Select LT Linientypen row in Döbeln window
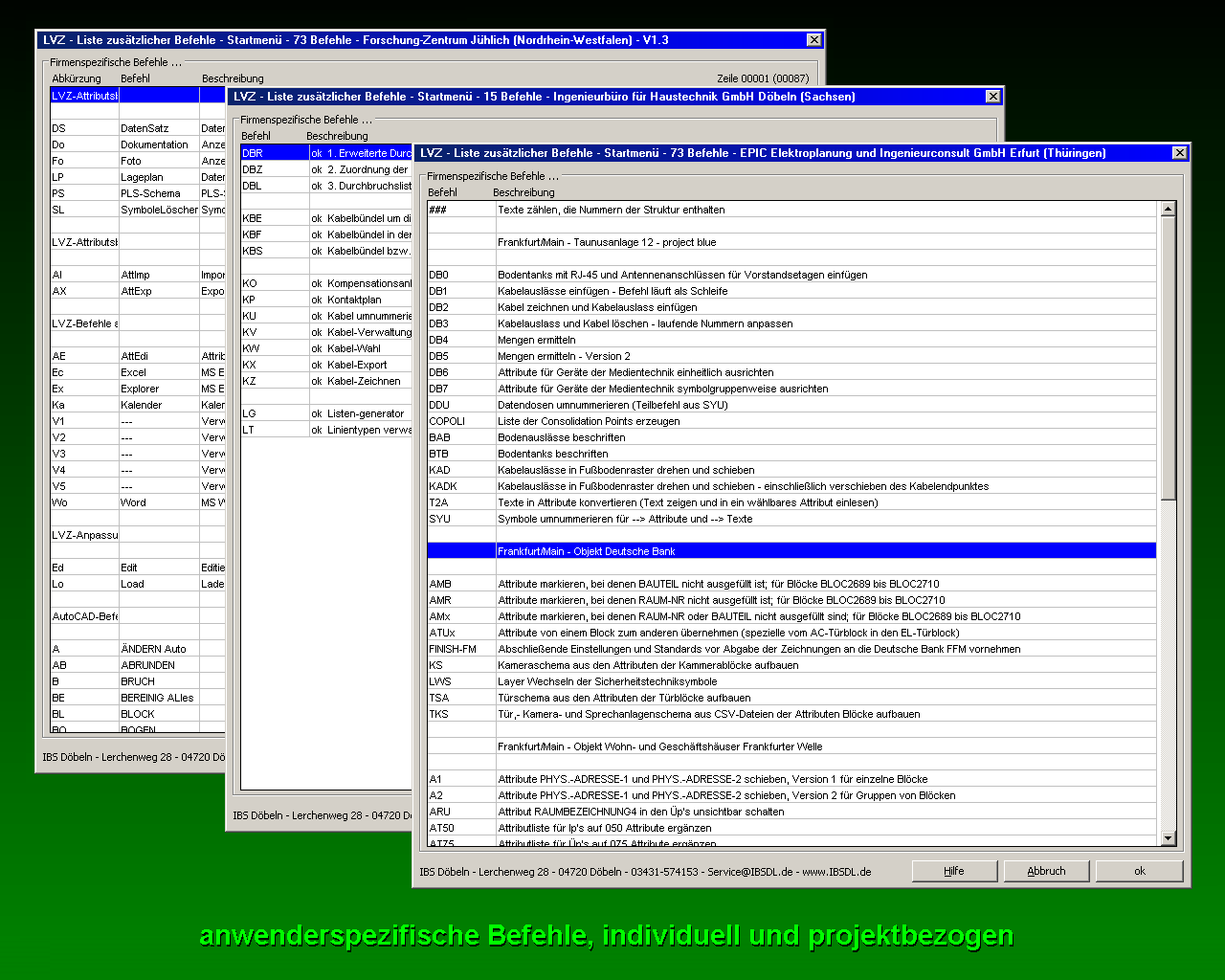The image size is (1225, 980). pyautogui.click(x=326, y=430)
